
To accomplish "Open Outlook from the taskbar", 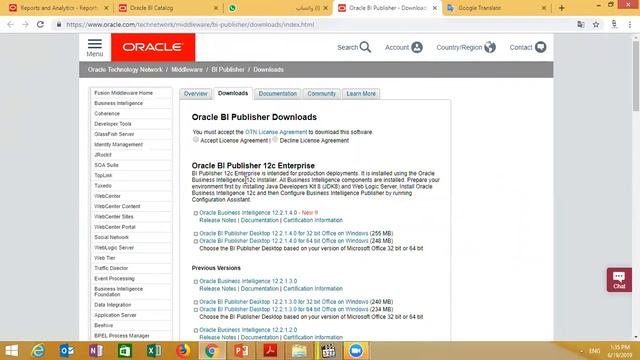I will click(67, 351).
